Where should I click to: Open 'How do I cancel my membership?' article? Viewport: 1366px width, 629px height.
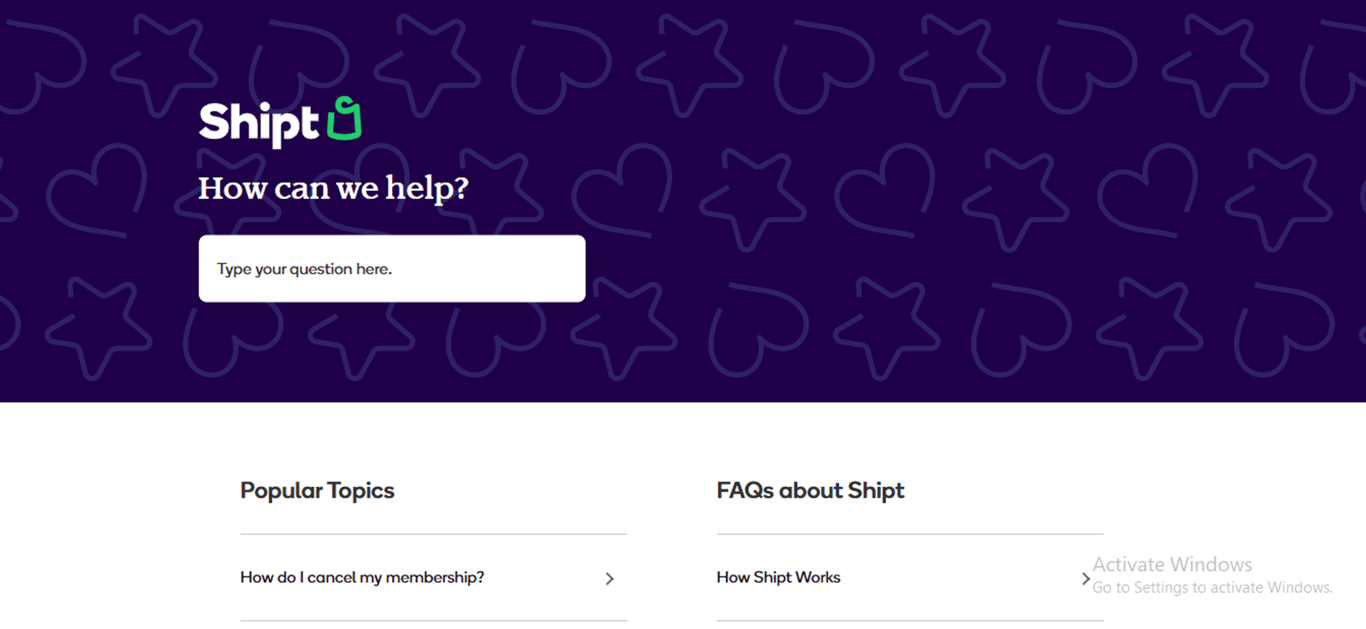coord(362,578)
